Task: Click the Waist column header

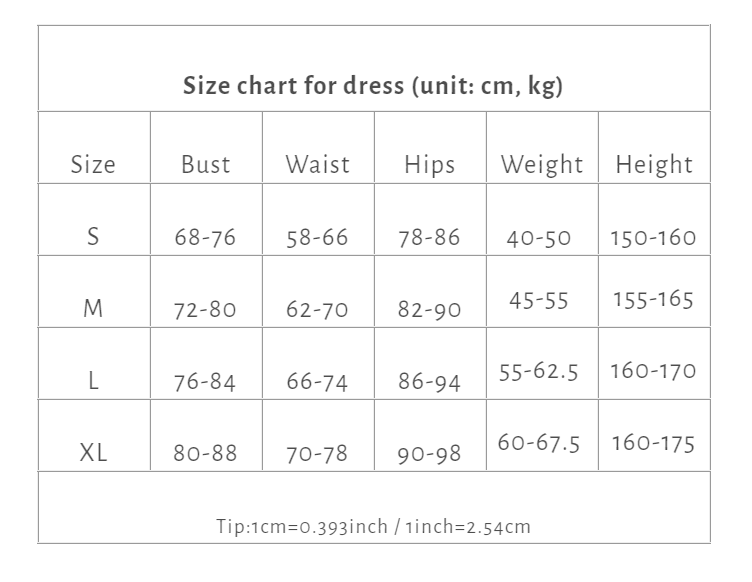Action: pyautogui.click(x=318, y=164)
